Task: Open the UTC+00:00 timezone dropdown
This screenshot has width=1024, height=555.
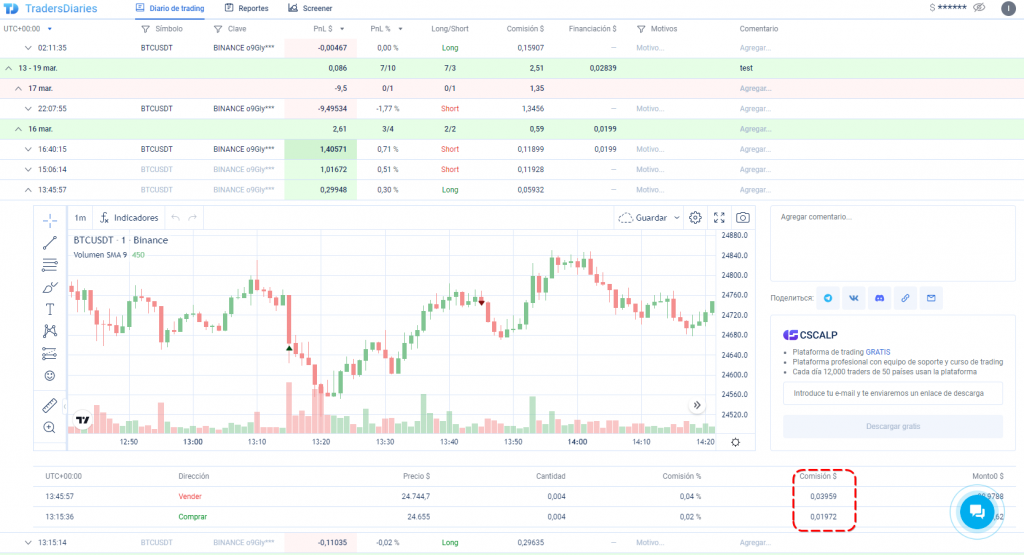Action: pos(28,29)
